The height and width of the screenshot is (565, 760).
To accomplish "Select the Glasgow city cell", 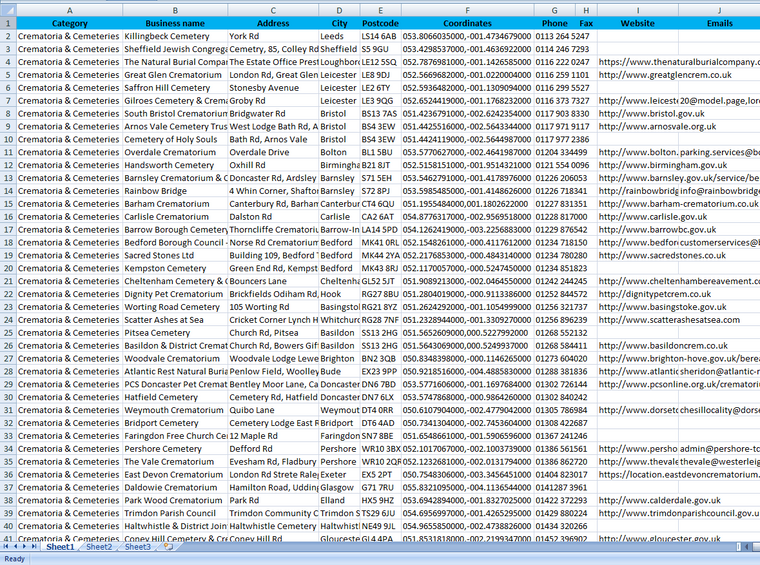I will pos(339,487).
